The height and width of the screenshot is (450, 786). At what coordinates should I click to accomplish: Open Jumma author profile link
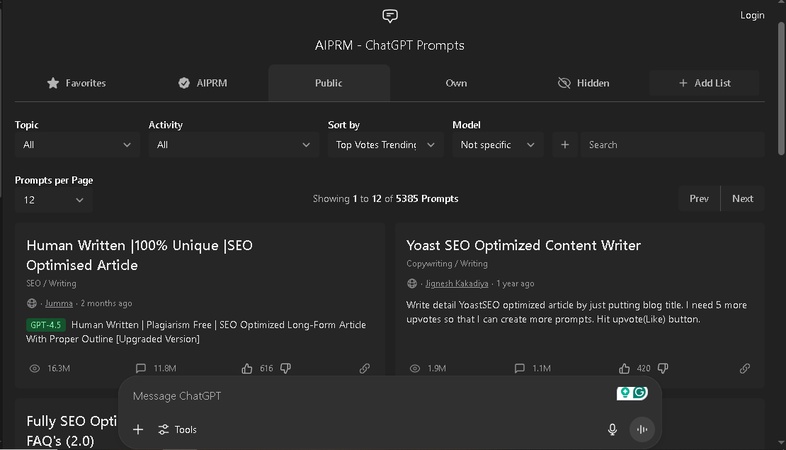[x=59, y=303]
